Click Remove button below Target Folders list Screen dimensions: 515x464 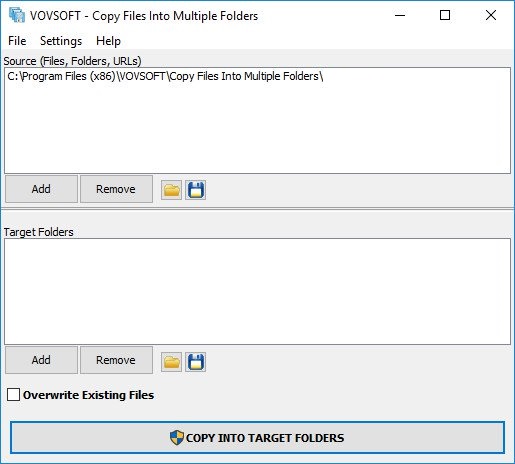click(116, 360)
